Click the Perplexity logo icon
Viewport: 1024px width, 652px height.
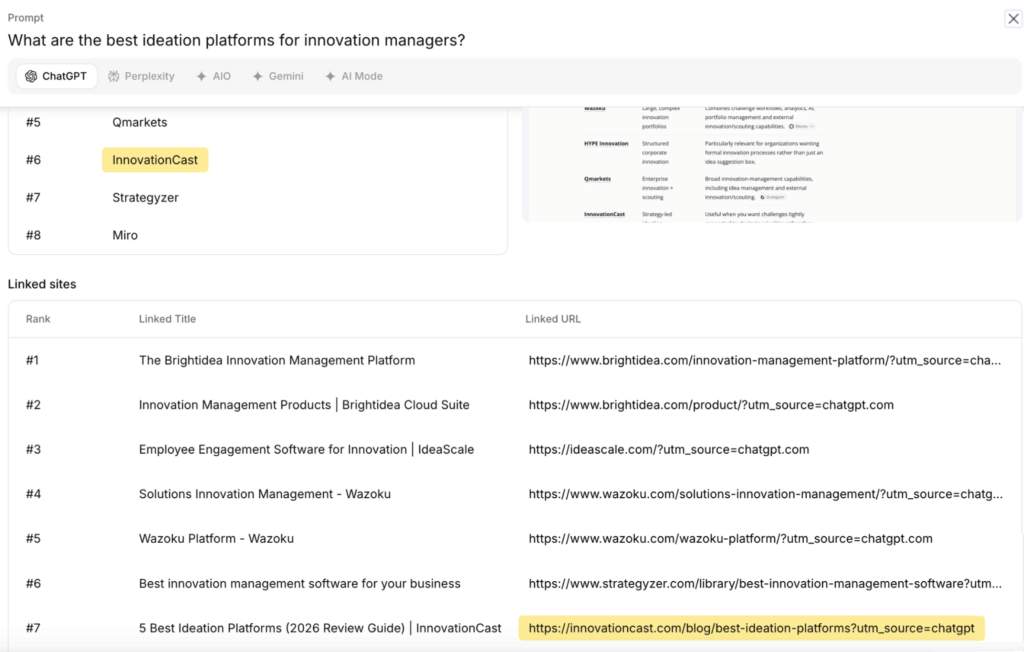(x=114, y=76)
